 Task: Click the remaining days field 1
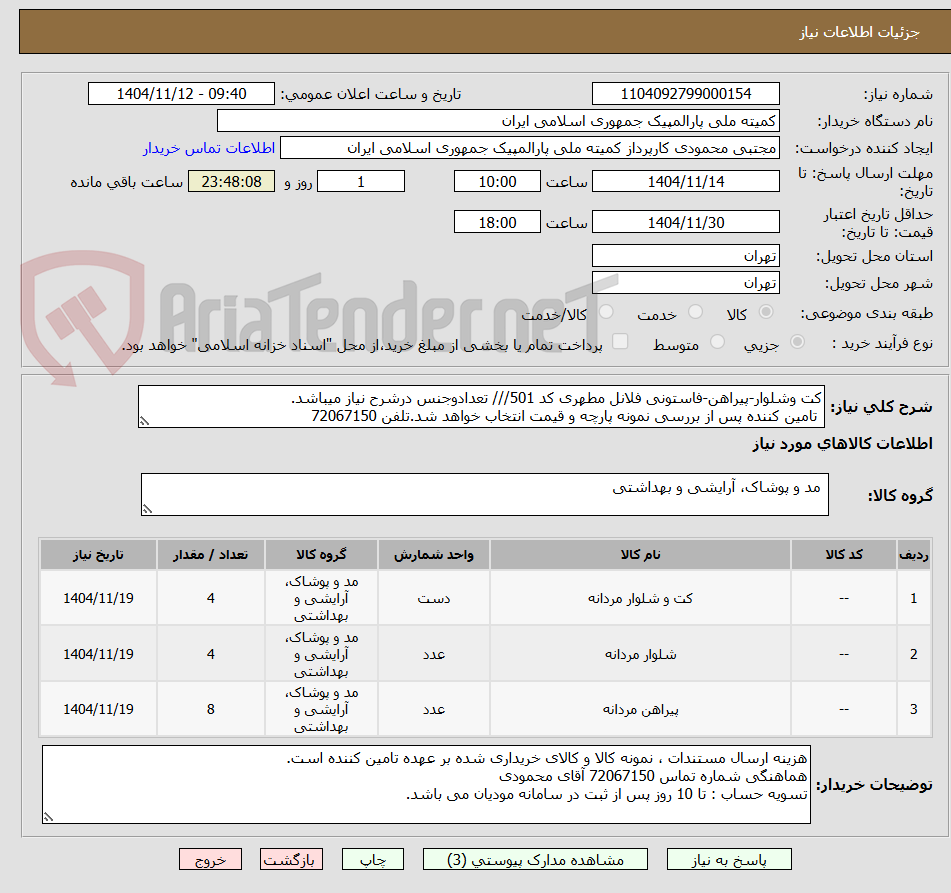click(x=361, y=181)
